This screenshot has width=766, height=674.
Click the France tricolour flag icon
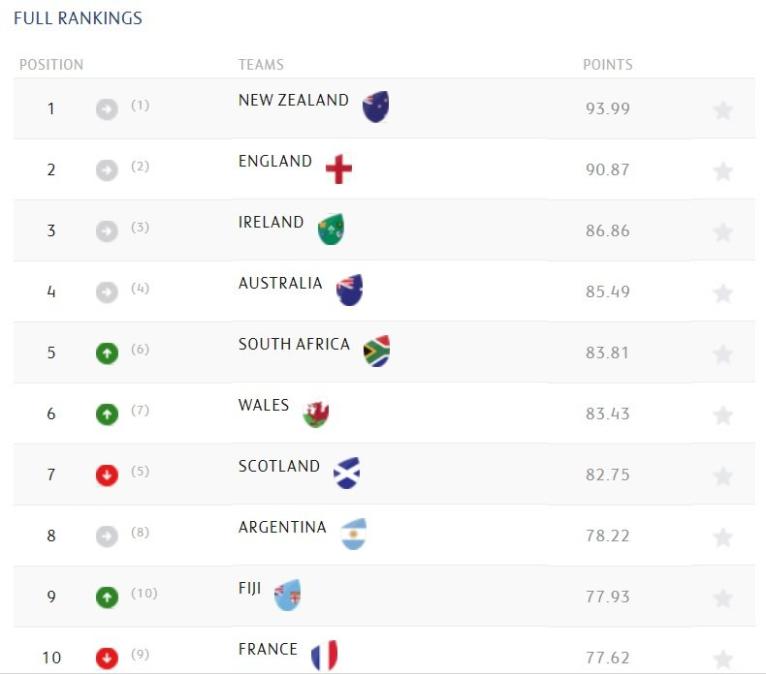pos(324,656)
